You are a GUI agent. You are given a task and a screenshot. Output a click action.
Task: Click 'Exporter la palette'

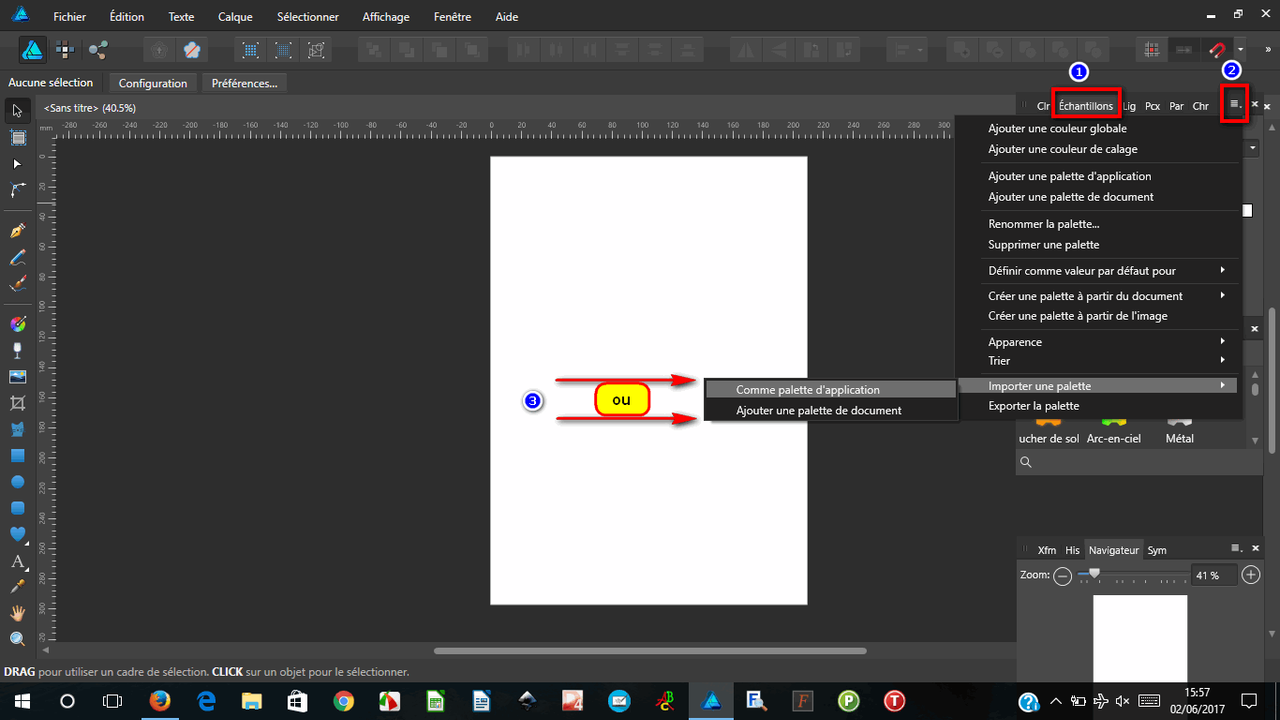[x=1033, y=406]
